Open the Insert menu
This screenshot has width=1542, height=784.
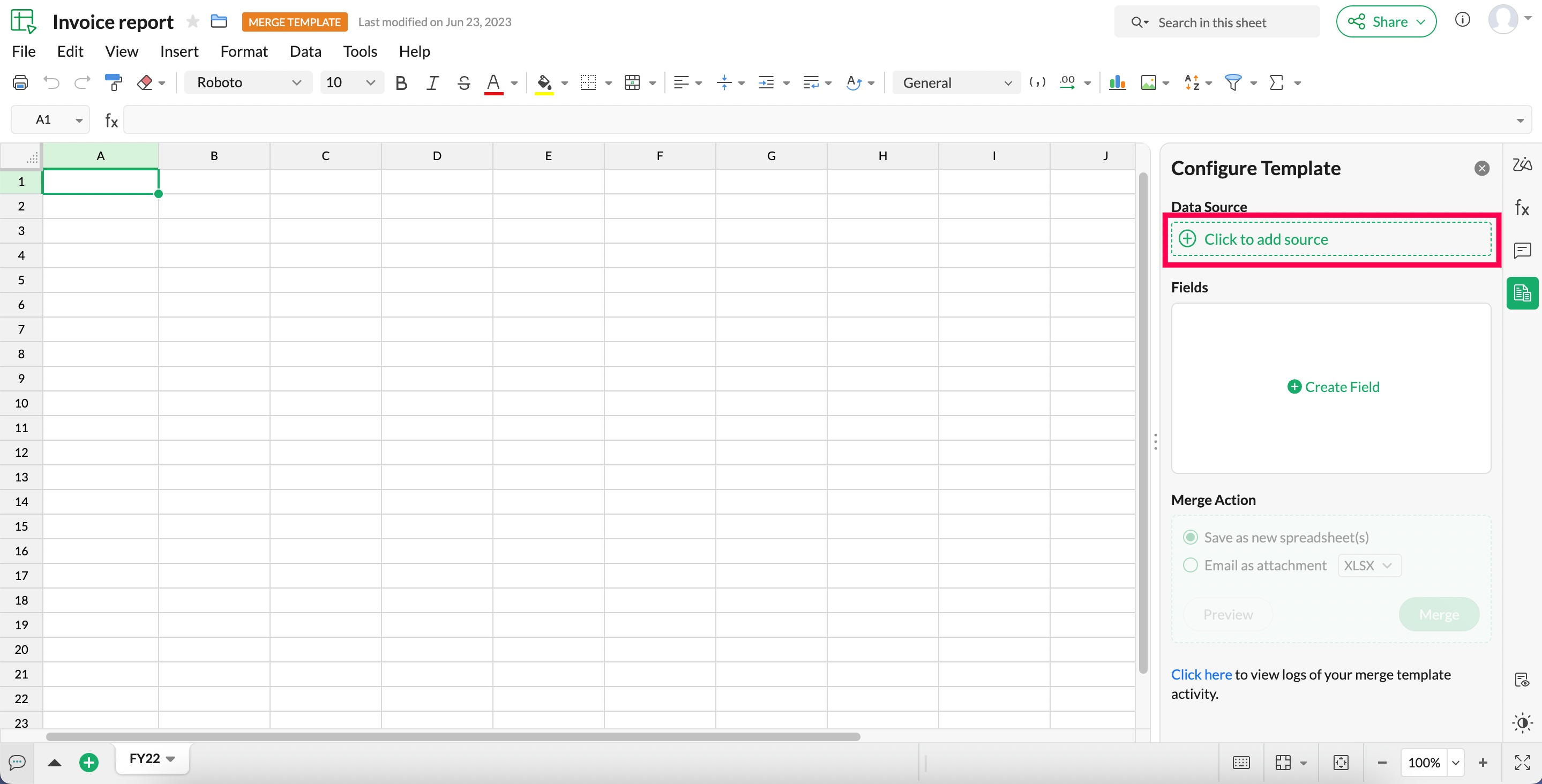pyautogui.click(x=179, y=51)
